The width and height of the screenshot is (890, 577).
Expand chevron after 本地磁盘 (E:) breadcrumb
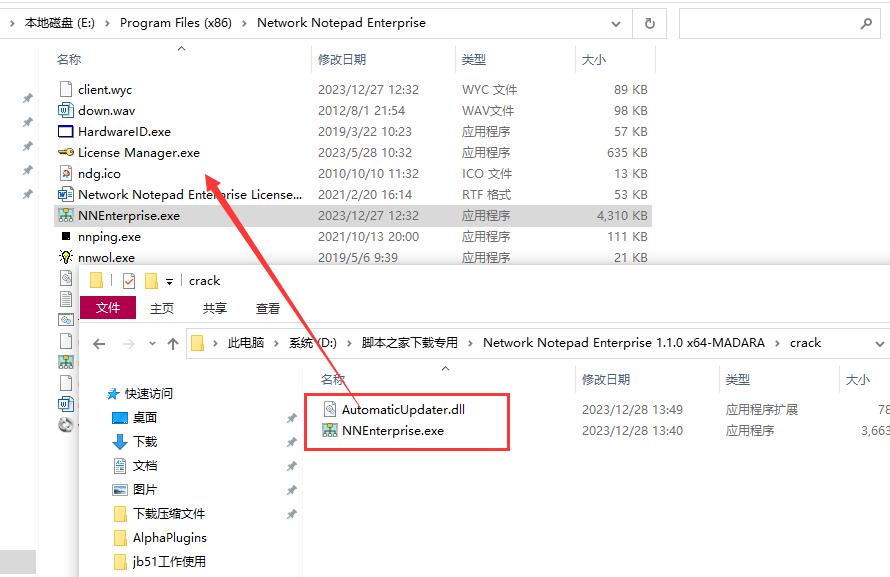(x=107, y=24)
